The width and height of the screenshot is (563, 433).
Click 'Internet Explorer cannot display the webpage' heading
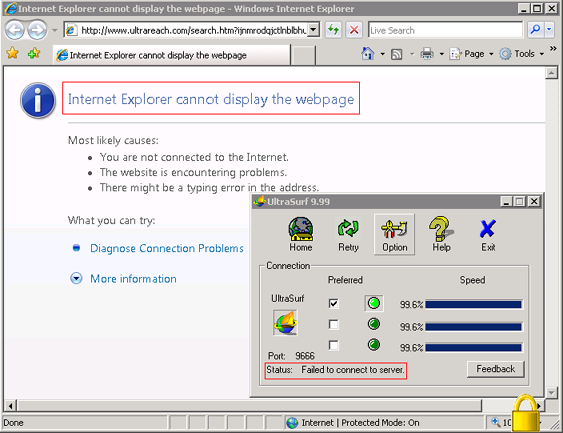tap(211, 99)
